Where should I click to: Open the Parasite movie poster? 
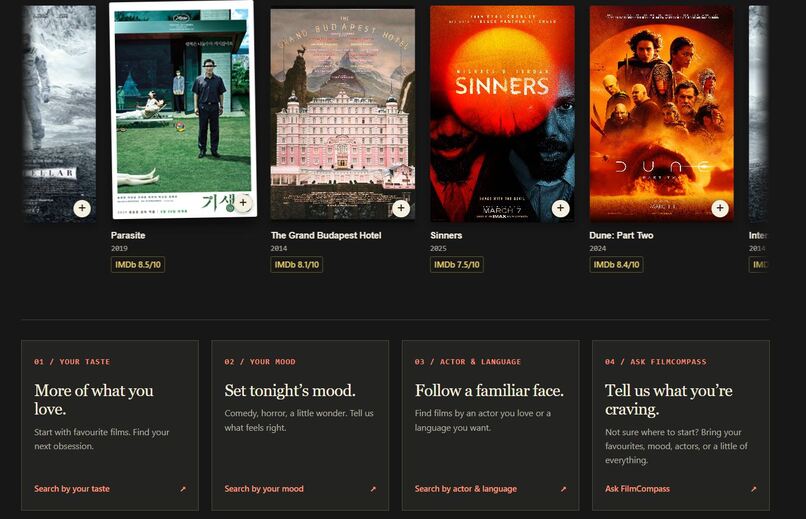[x=183, y=109]
